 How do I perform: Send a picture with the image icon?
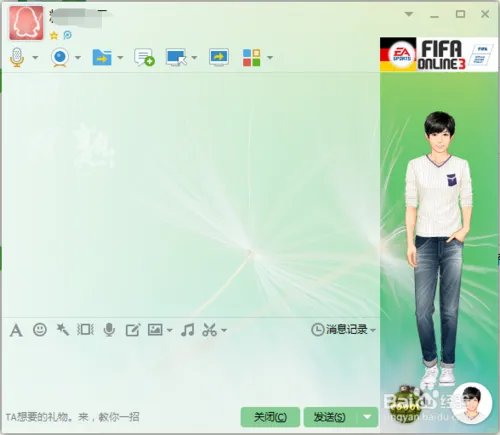(x=155, y=330)
